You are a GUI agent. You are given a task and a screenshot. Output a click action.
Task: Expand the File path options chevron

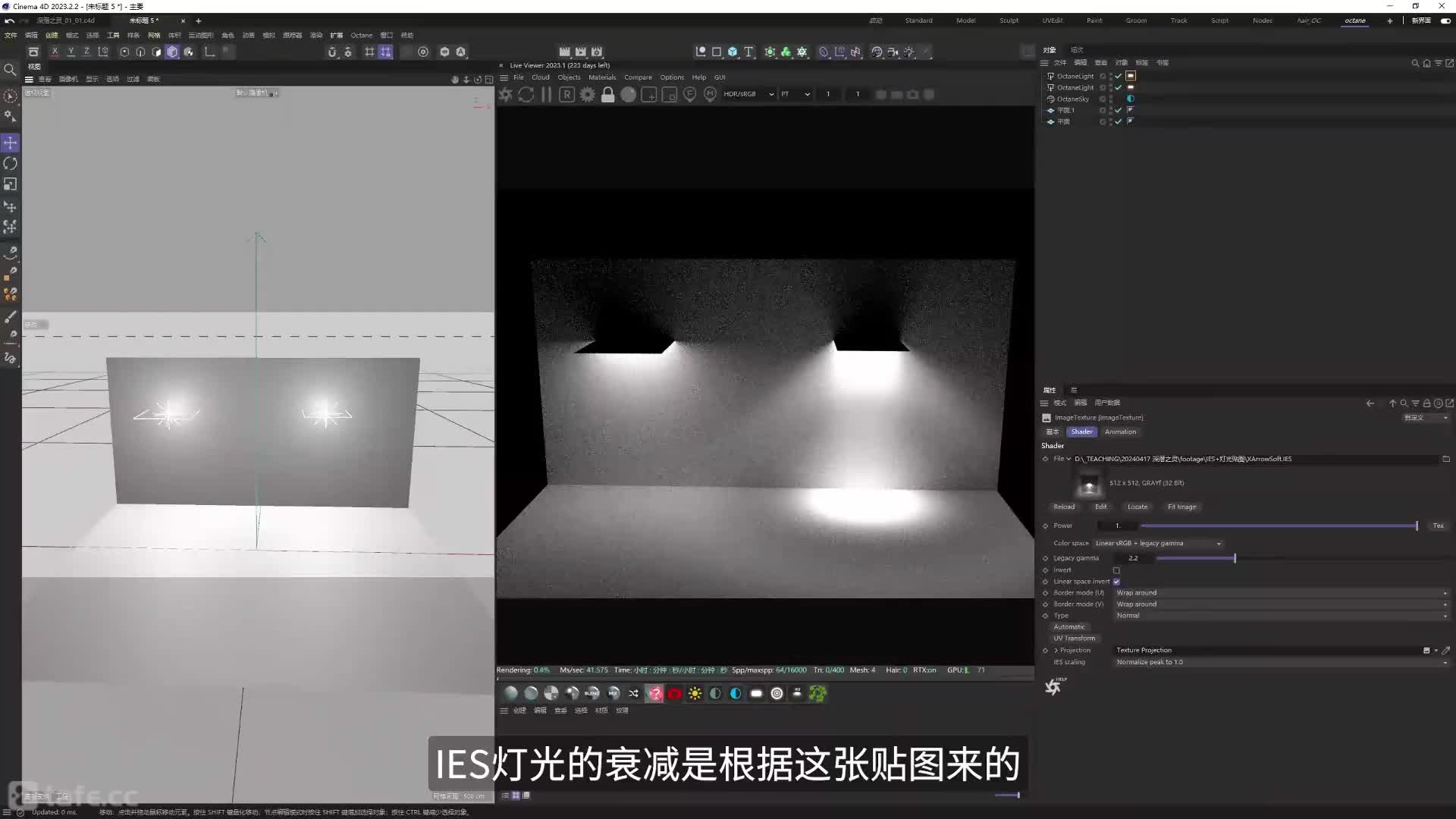point(1068,459)
